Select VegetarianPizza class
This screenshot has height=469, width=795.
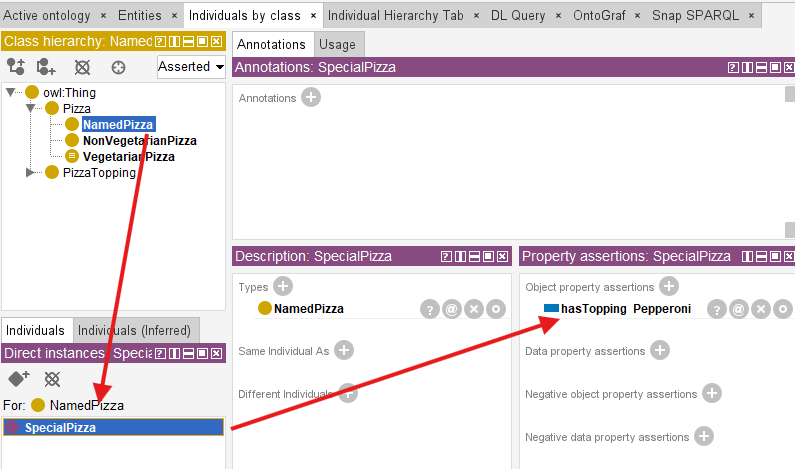129,157
